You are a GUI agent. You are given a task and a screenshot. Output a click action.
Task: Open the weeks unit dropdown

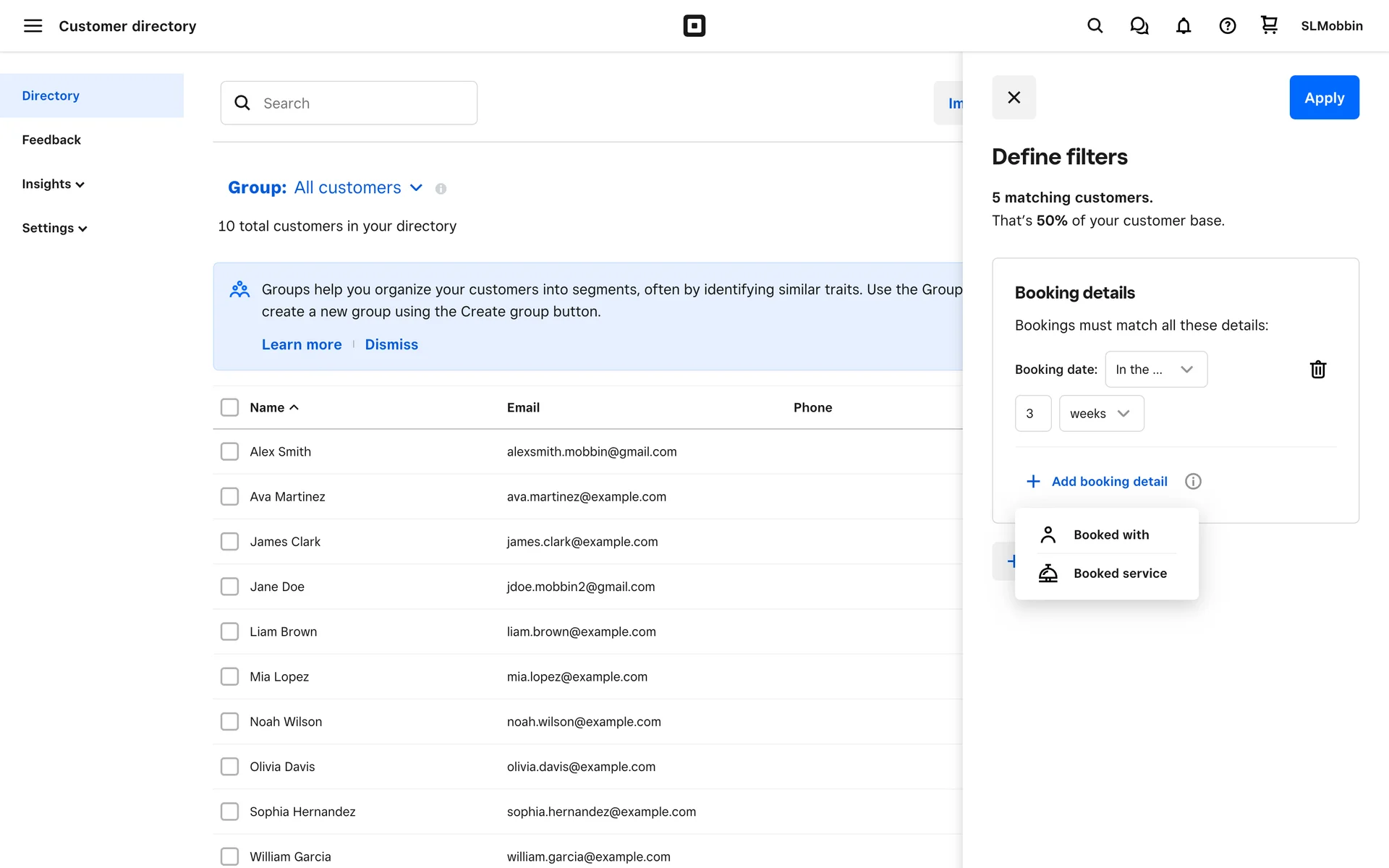pos(1100,414)
